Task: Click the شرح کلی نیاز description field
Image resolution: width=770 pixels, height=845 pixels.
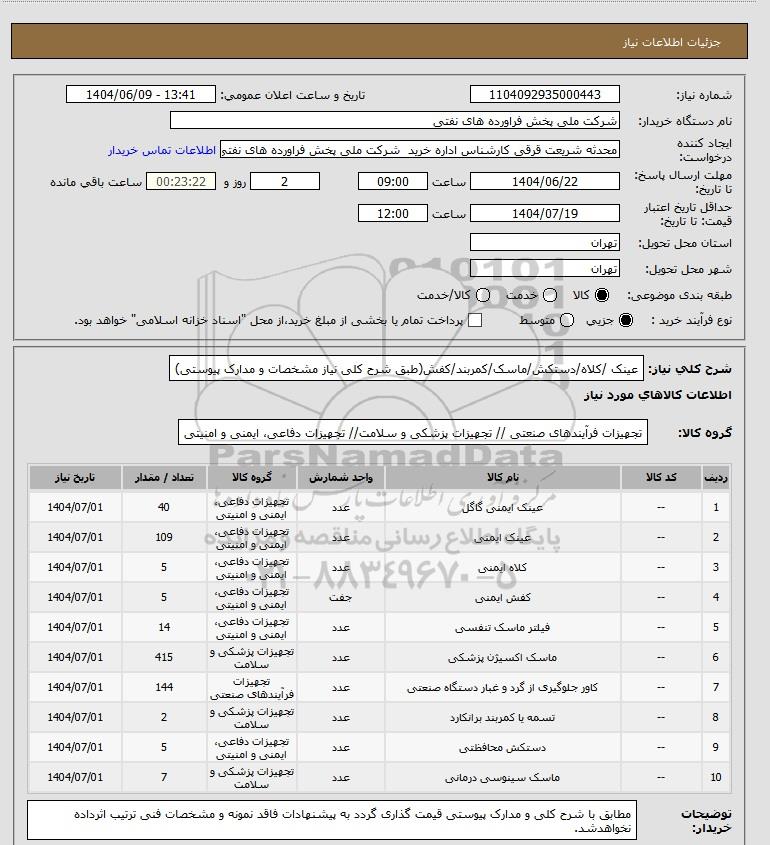Action: pos(406,369)
